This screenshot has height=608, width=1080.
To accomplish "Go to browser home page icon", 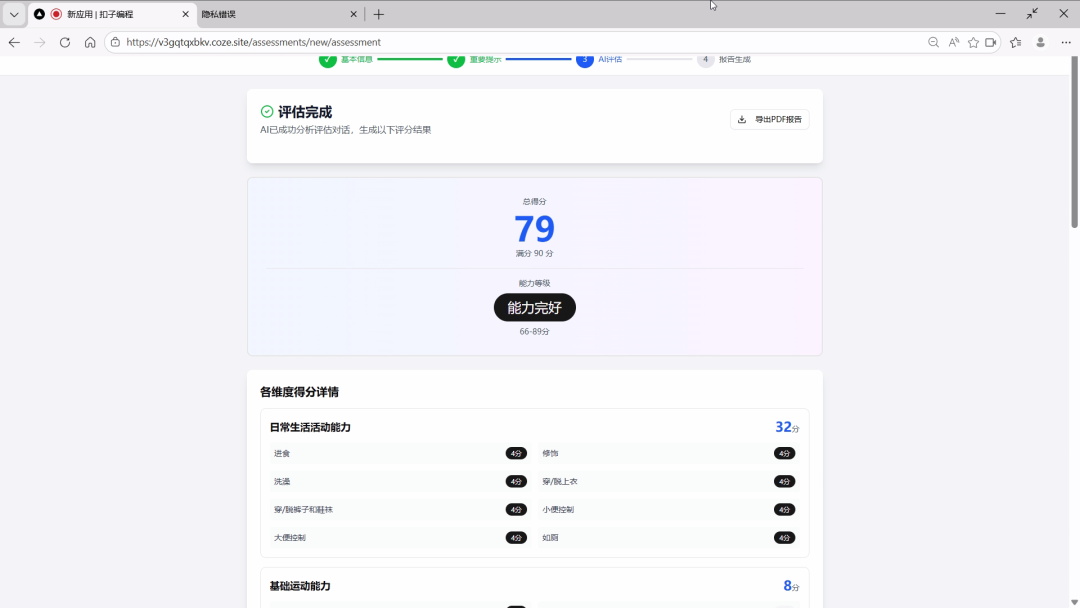I will click(x=90, y=42).
